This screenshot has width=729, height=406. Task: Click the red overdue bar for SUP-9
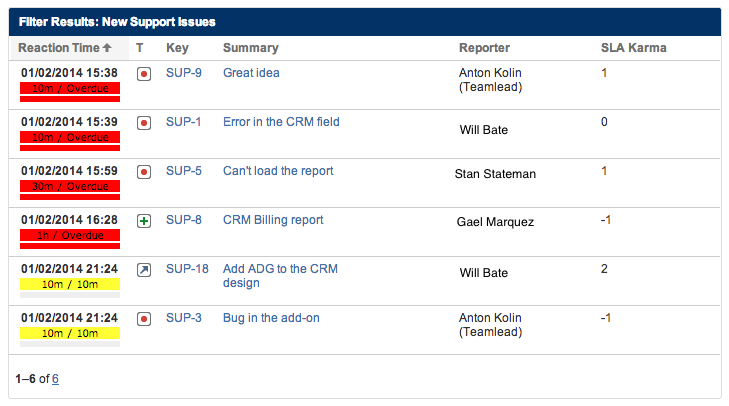(x=70, y=88)
